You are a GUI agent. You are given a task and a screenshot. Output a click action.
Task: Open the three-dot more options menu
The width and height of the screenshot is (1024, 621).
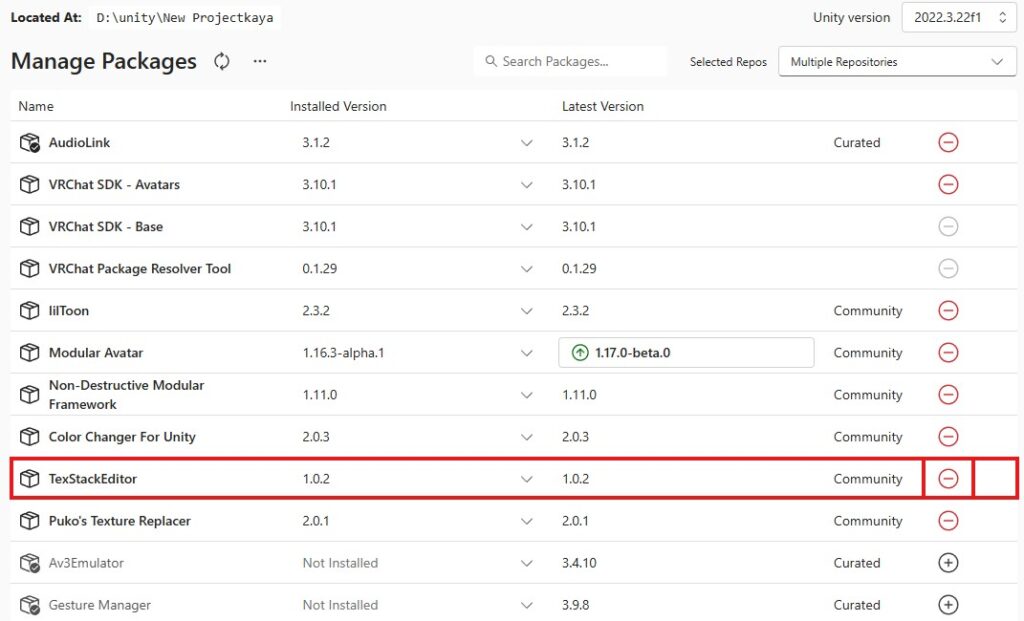(260, 62)
